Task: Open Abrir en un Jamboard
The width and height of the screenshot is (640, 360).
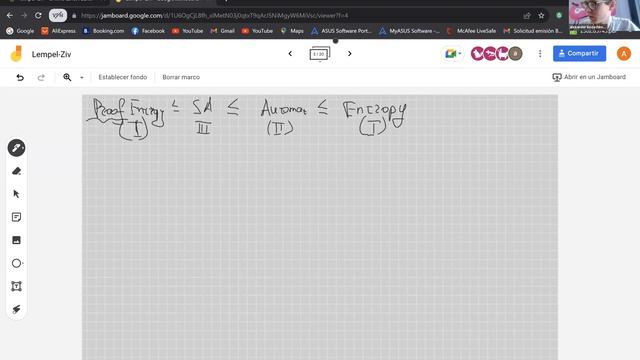Action: 589,77
